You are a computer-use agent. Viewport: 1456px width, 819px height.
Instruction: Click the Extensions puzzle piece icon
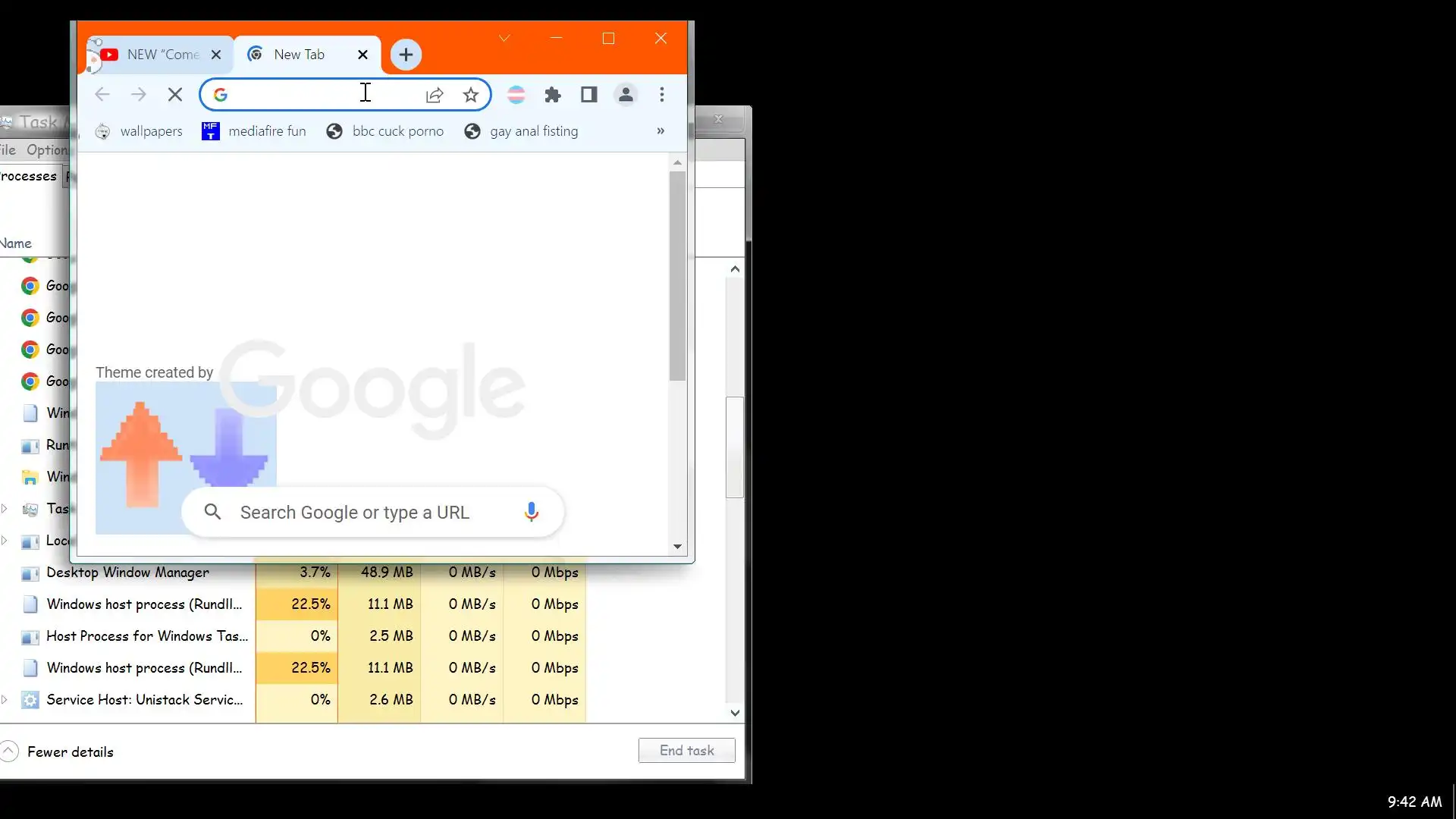(x=553, y=95)
